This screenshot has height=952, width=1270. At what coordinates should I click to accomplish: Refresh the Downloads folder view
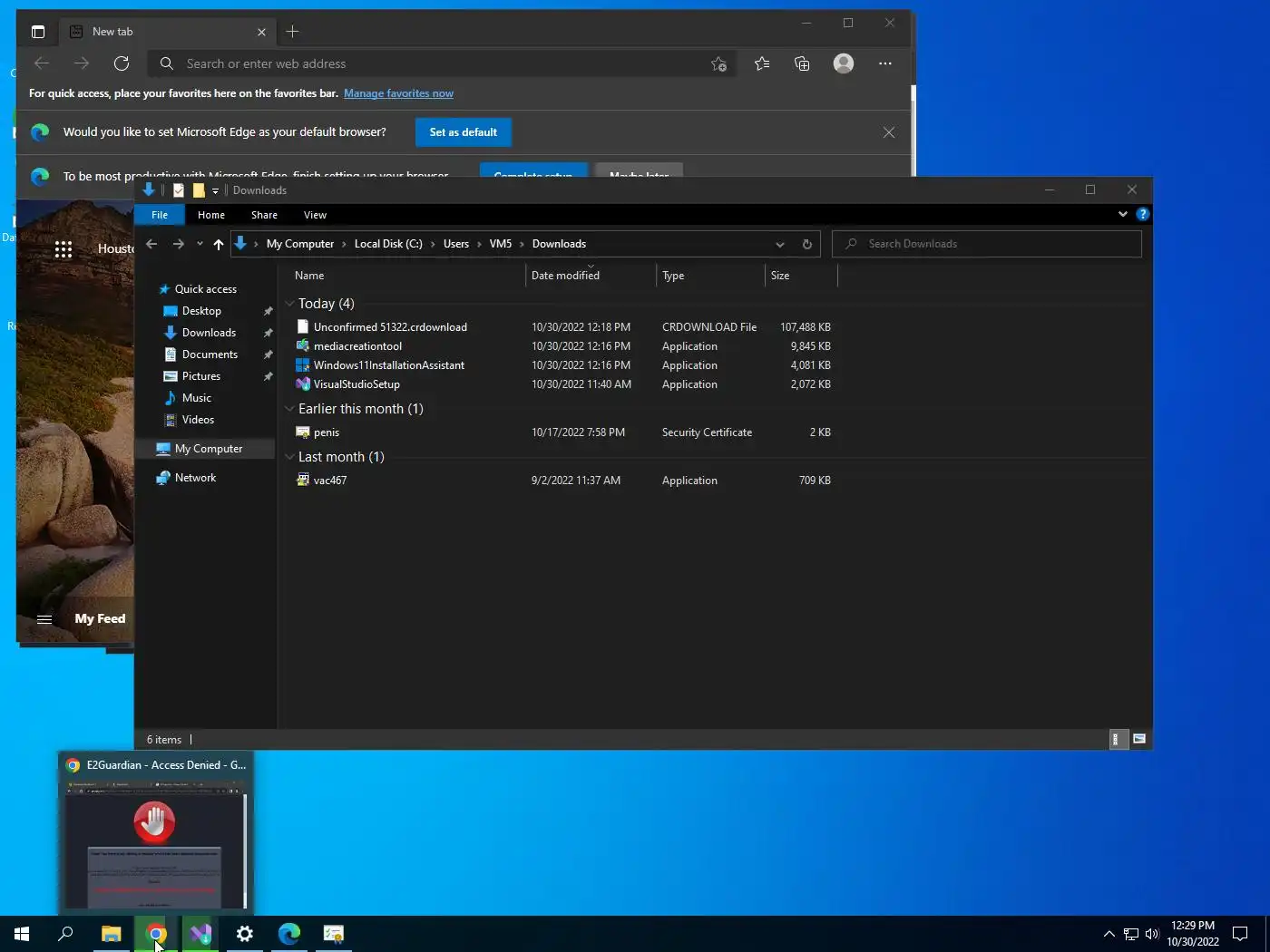[x=807, y=244]
